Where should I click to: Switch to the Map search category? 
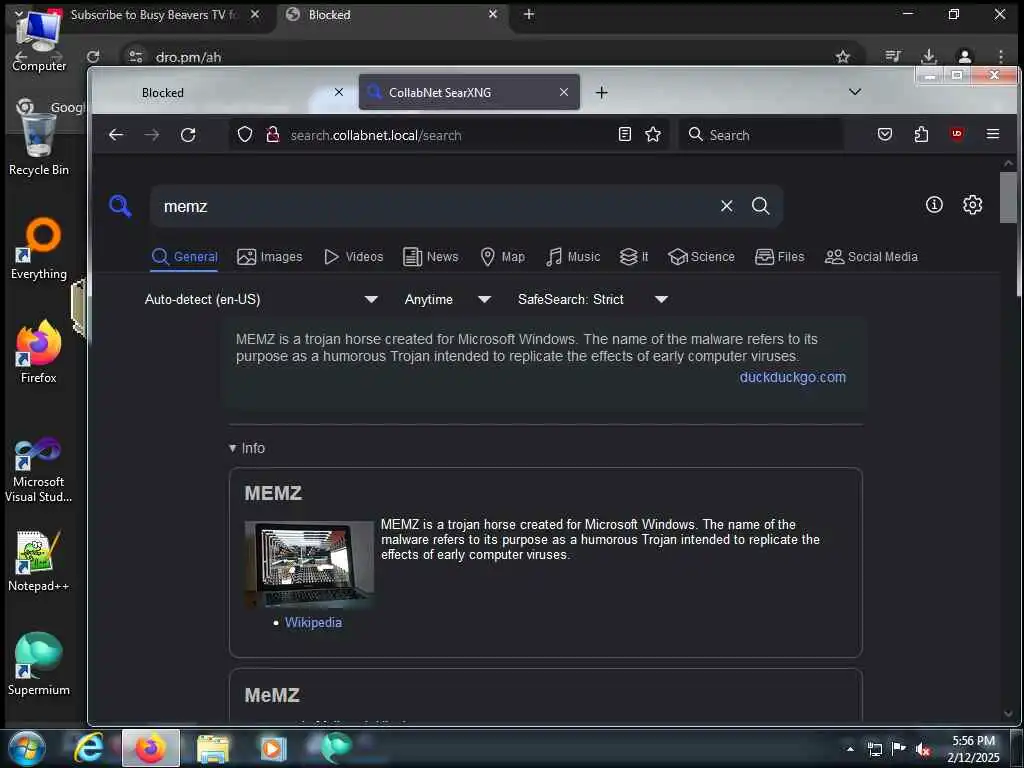click(x=502, y=257)
